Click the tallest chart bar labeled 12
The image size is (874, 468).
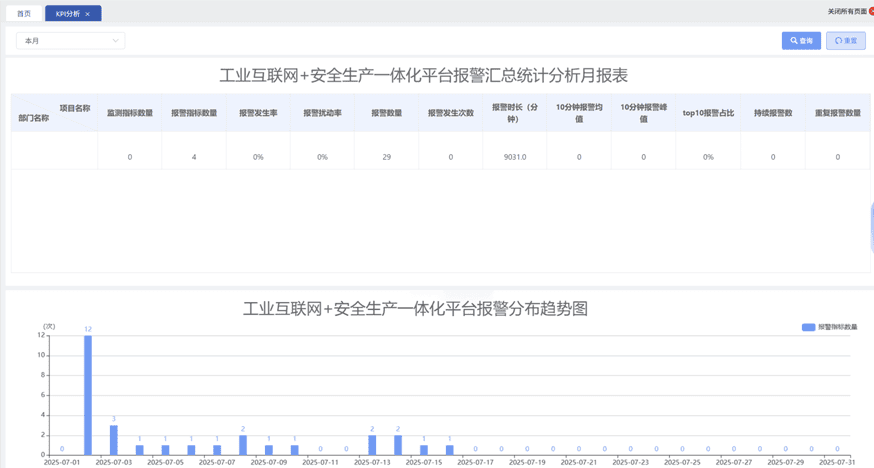(x=88, y=395)
